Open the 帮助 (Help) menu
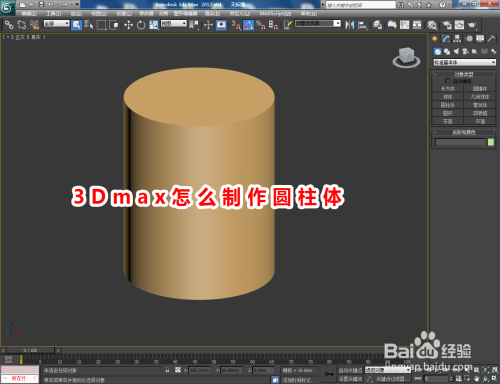The image size is (500, 384). 308,14
